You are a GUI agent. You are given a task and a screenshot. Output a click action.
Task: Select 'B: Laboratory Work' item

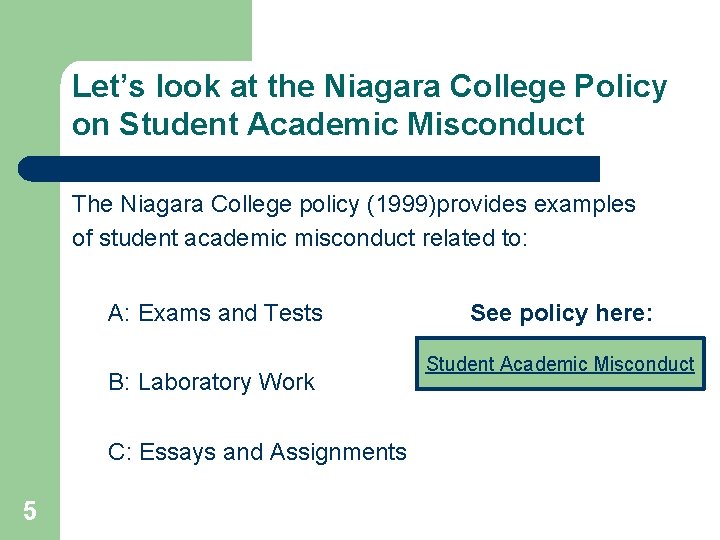[x=211, y=382]
